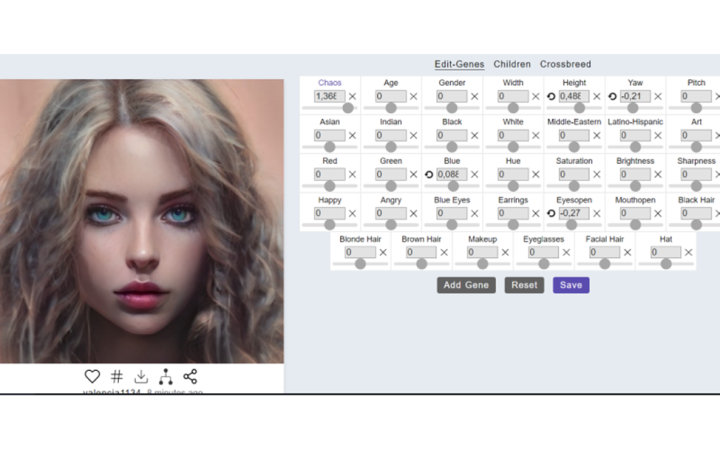Select the Edit-Genes tab

[459, 64]
